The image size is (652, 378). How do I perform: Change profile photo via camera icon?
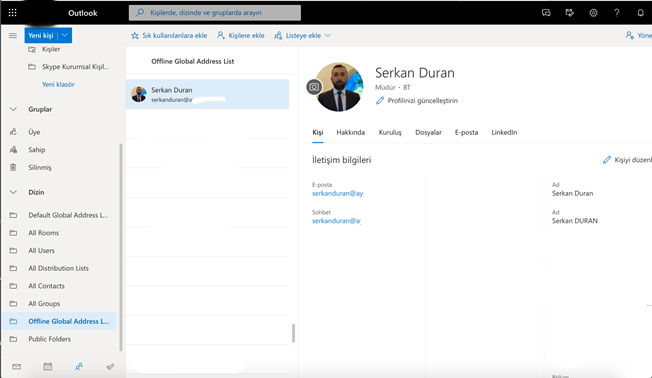click(x=314, y=87)
